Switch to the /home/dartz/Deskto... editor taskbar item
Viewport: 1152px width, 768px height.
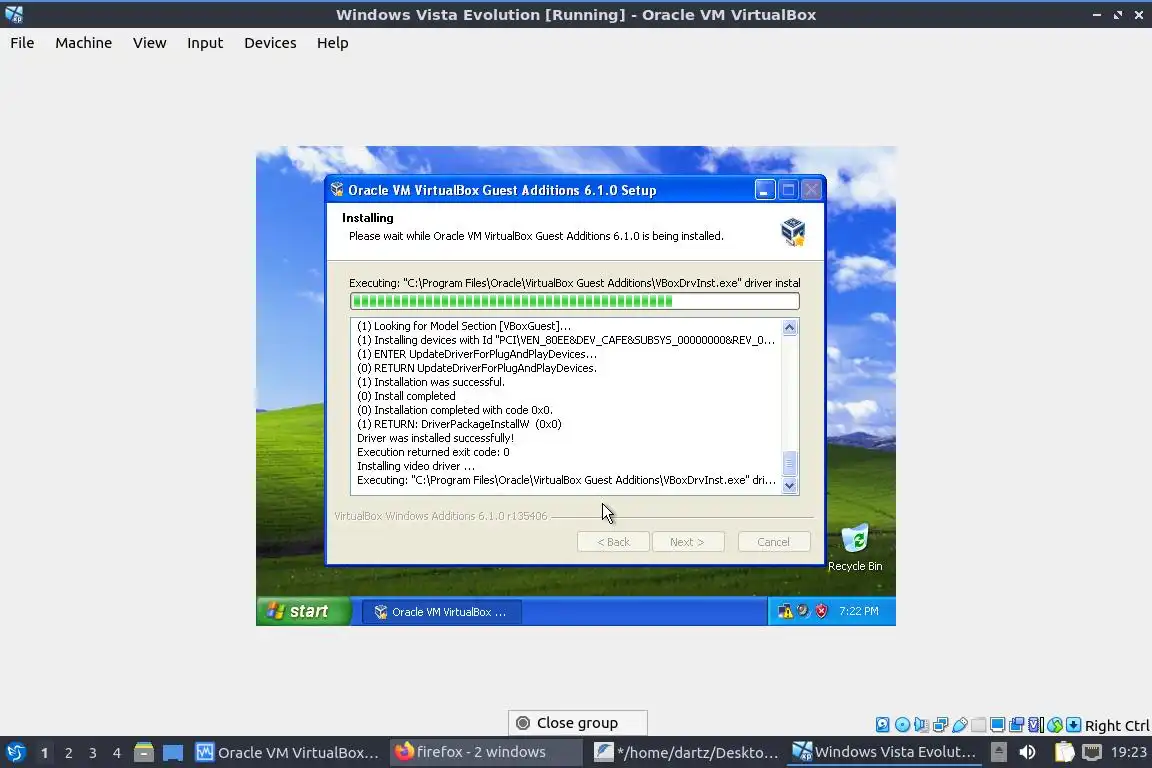[686, 753]
